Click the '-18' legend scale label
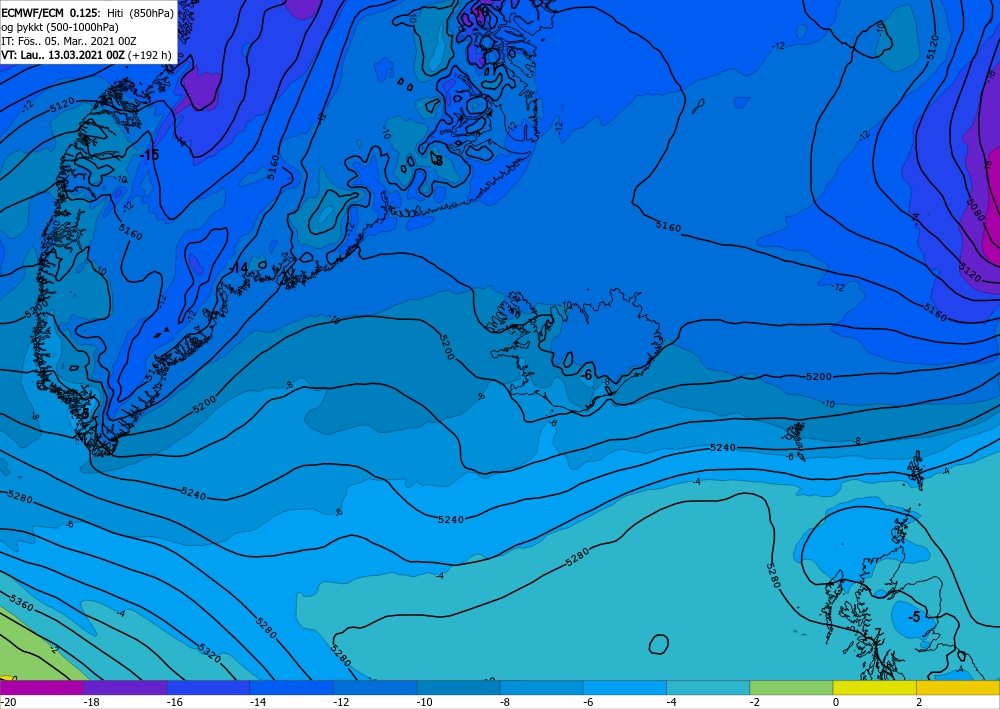1000x709 pixels. (x=91, y=702)
